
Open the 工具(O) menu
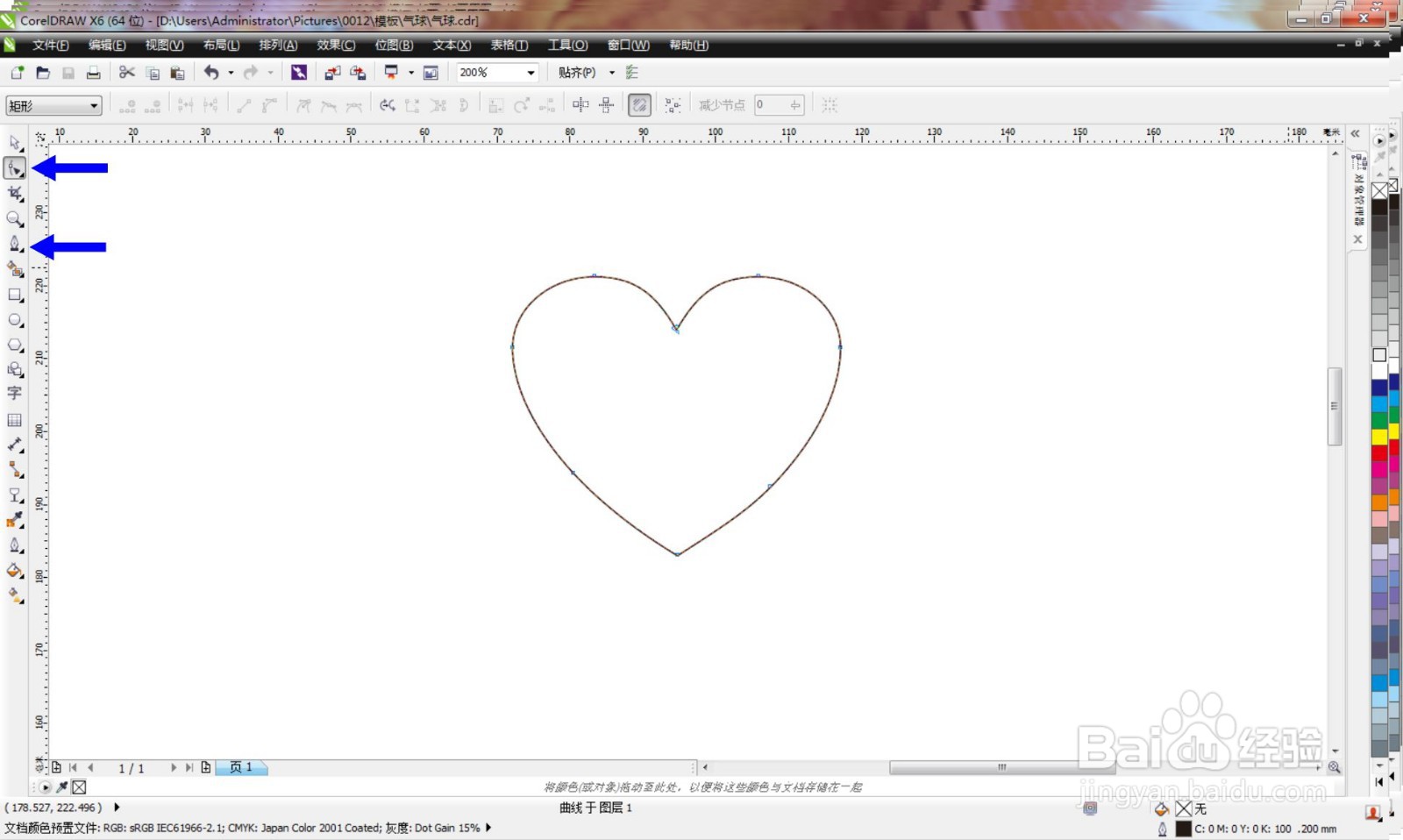click(567, 45)
